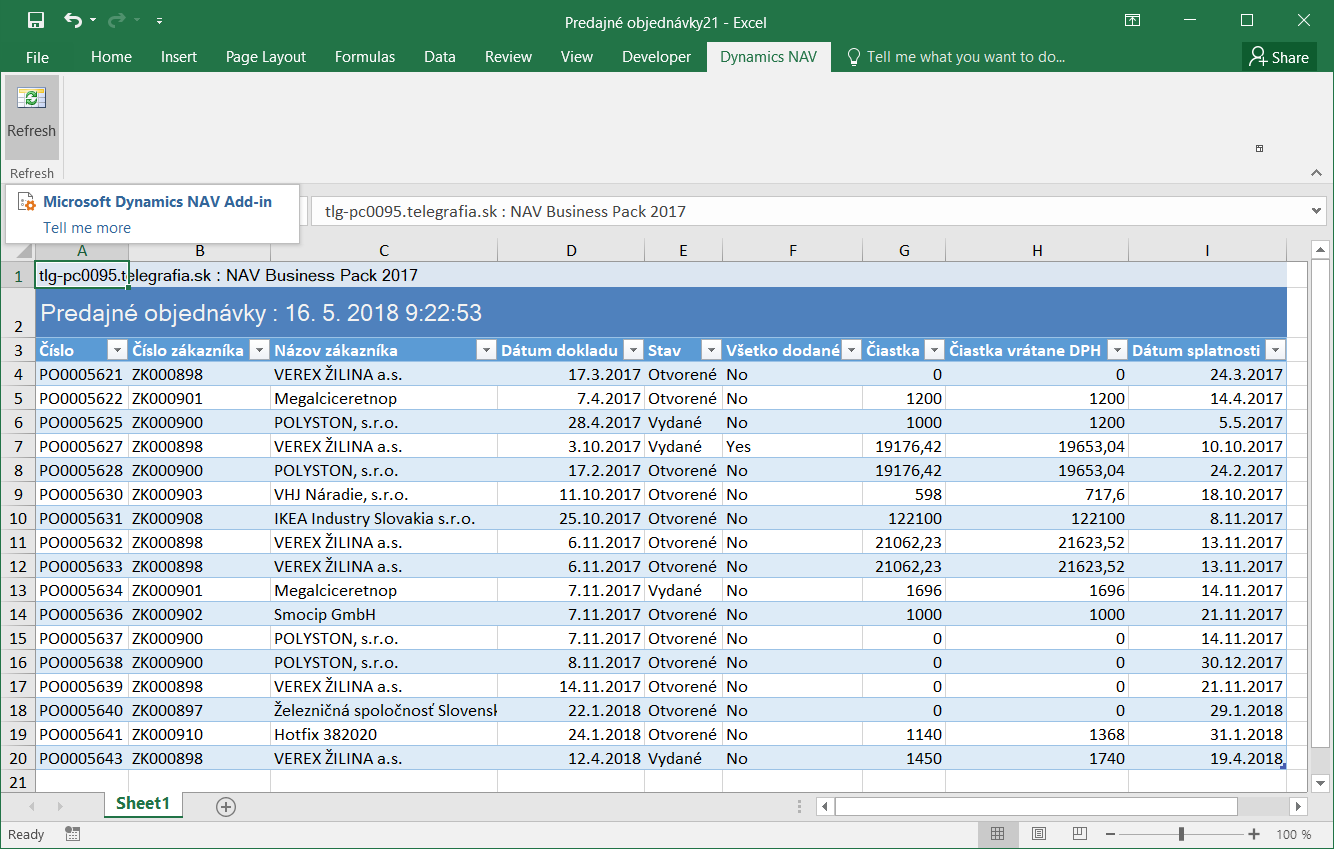Viewport: 1334px width, 849px height.
Task: Click the horizontal scrollbar thumb
Action: click(1036, 806)
